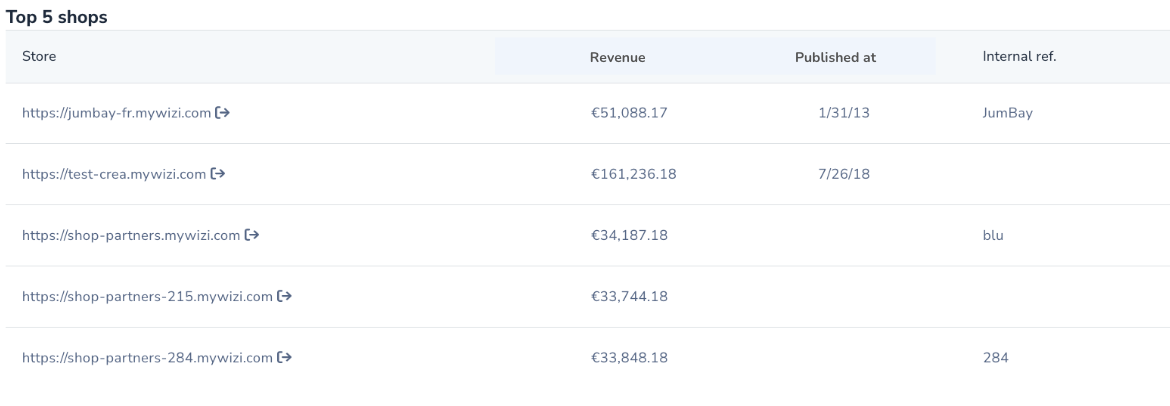
Task: Click the Top 5 shops heading
Action: 57,17
